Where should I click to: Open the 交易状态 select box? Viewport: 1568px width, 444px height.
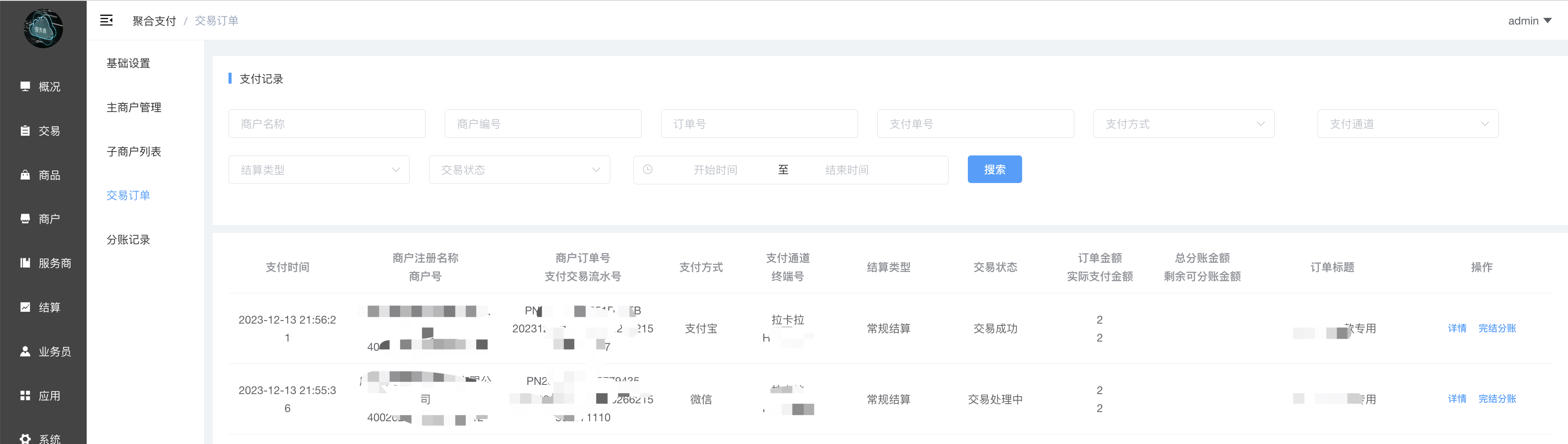point(519,169)
